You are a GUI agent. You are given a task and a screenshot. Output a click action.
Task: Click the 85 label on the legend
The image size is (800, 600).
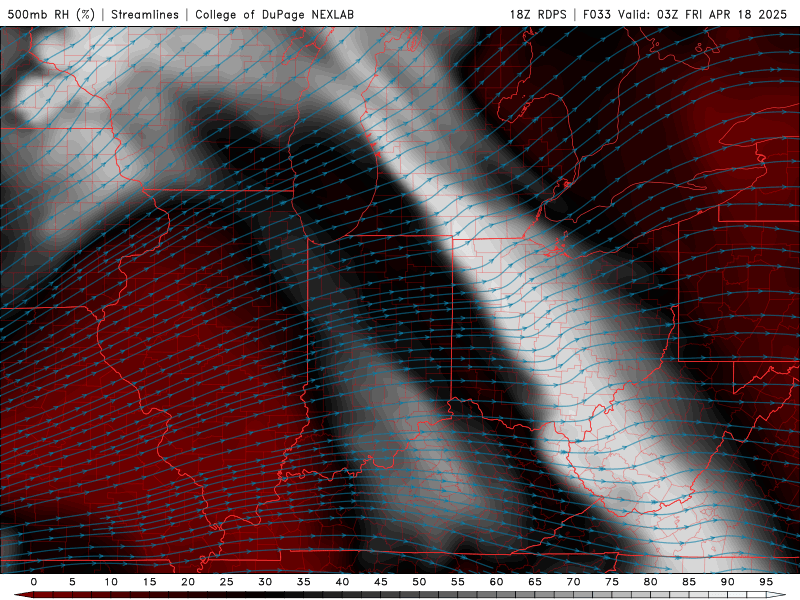tap(689, 582)
